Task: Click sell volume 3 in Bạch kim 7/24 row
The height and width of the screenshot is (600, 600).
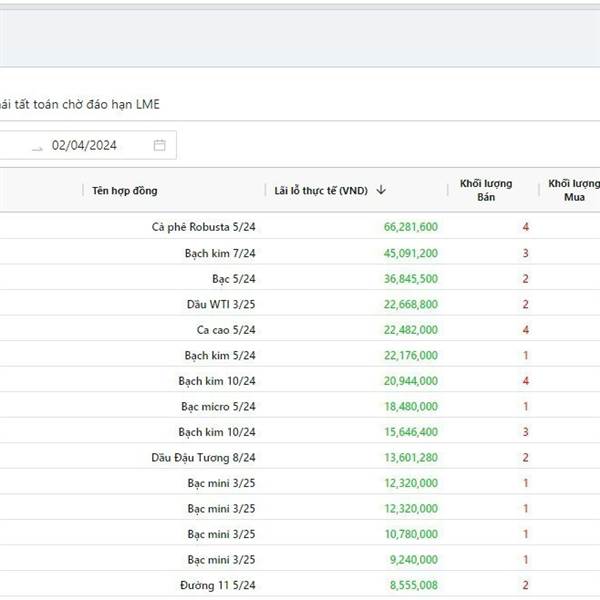Action: (x=525, y=253)
